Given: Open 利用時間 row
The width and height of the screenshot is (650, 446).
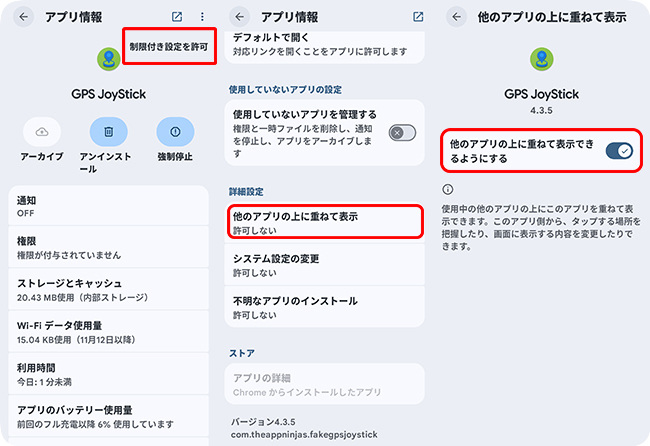Looking at the screenshot, I should click(x=109, y=374).
